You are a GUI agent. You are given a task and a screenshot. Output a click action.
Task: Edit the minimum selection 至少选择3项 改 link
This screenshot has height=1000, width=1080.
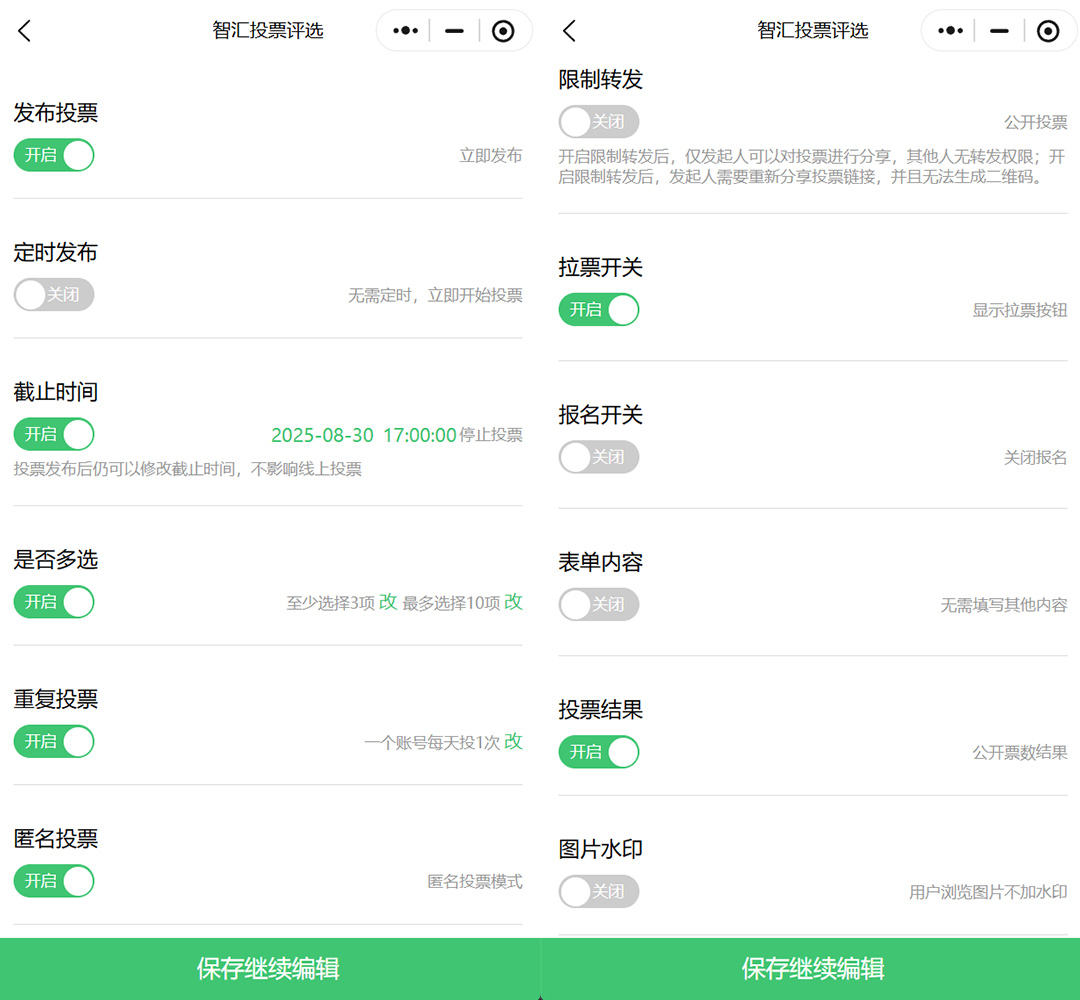pos(388,602)
